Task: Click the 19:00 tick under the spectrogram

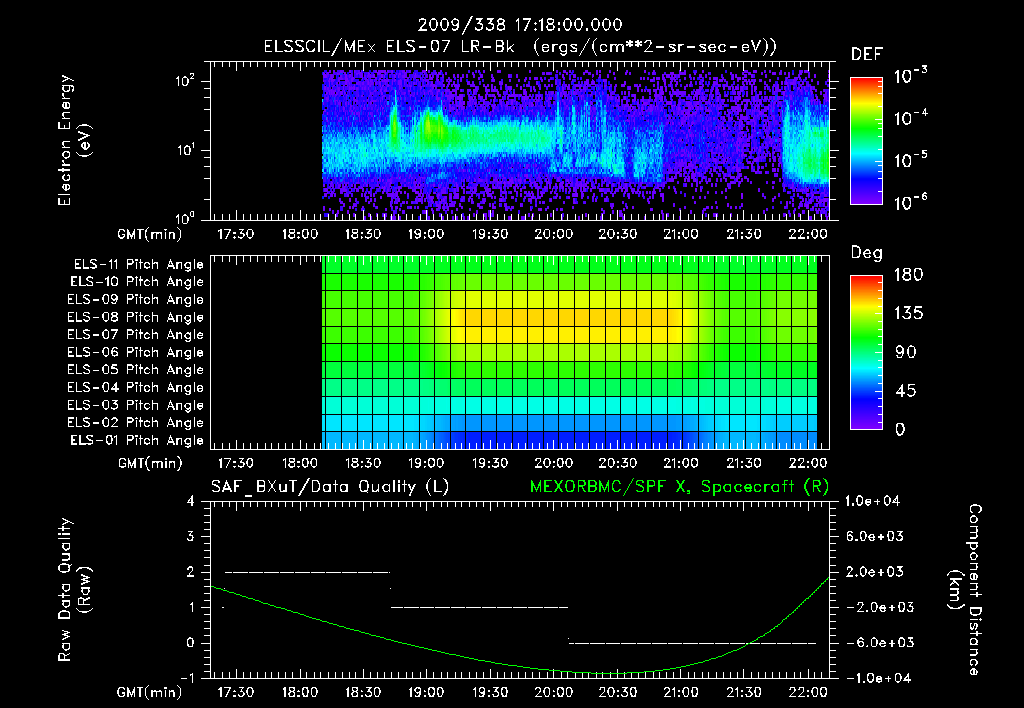Action: (x=426, y=234)
